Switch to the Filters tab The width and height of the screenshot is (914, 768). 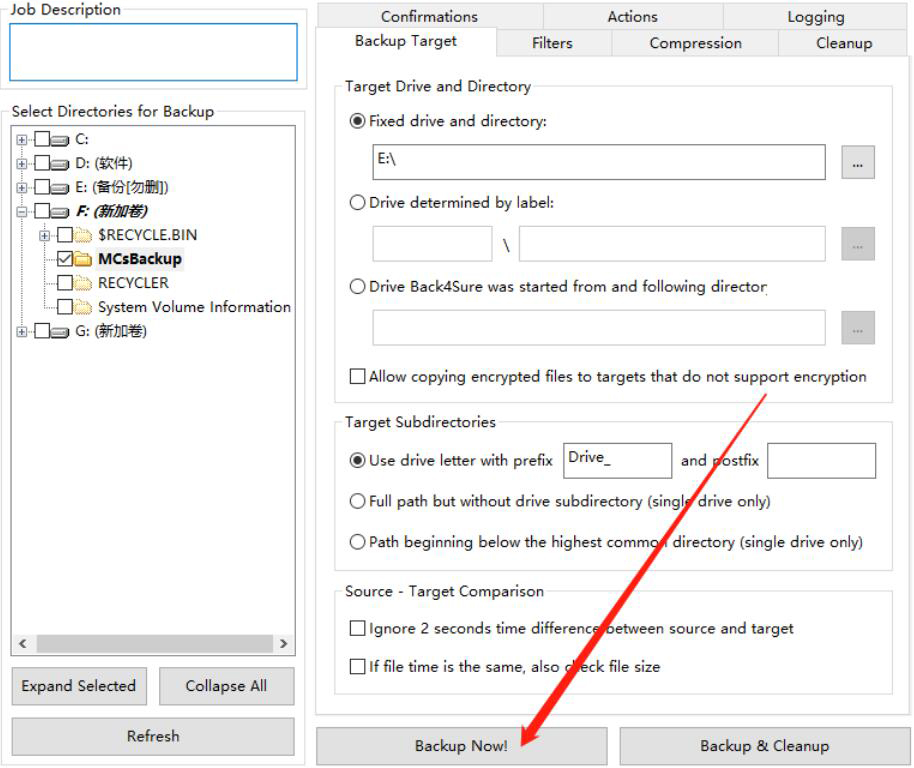click(553, 43)
